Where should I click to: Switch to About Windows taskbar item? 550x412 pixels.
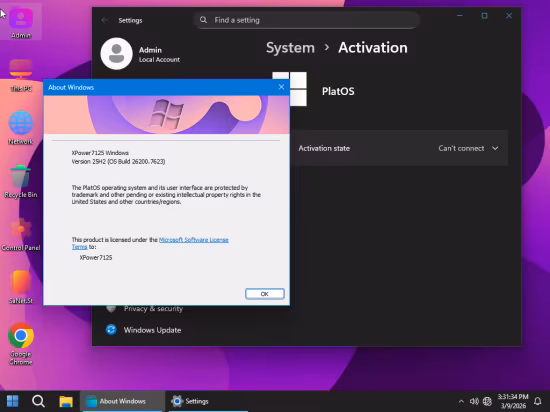pos(122,401)
